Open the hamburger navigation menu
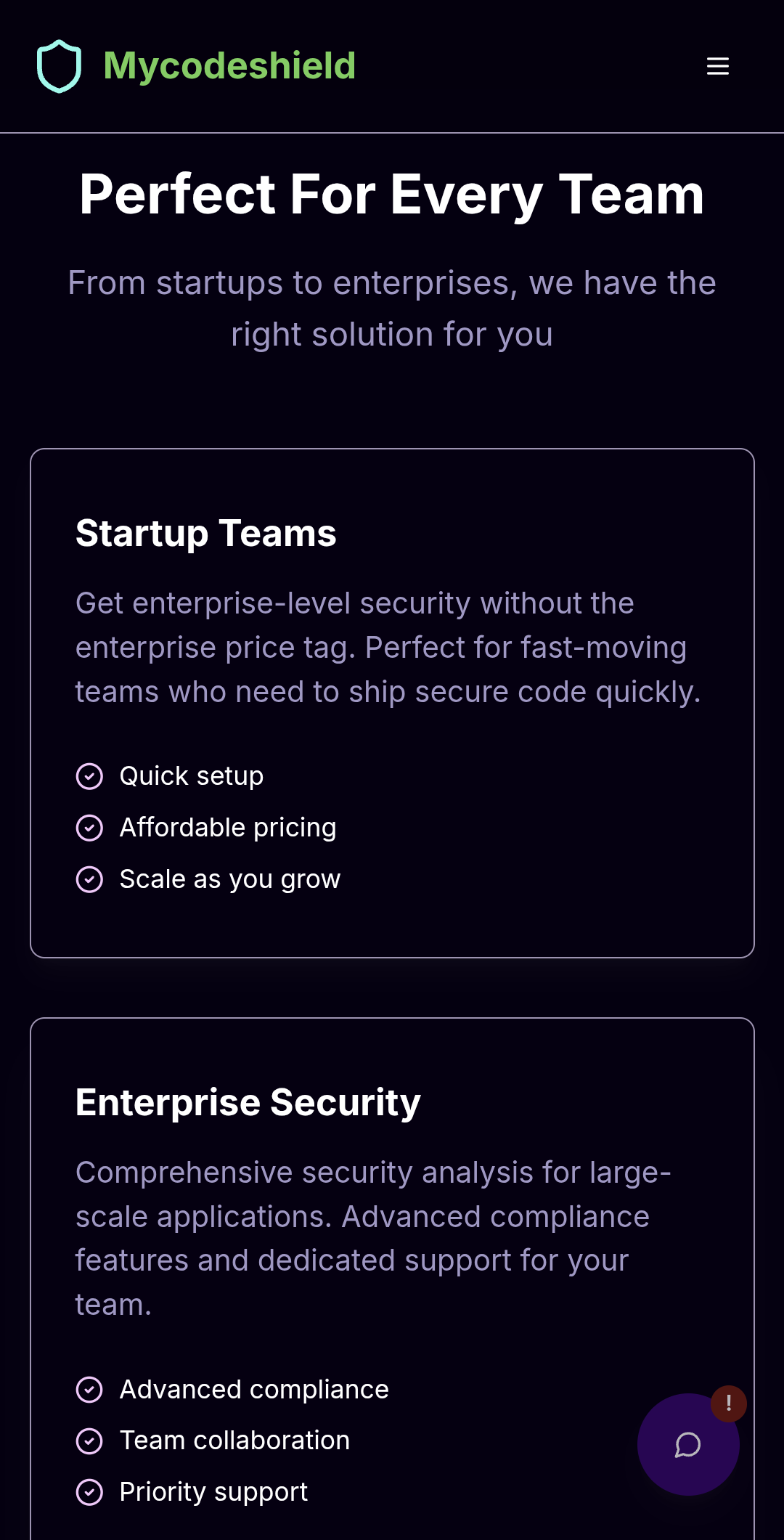This screenshot has height=1540, width=784. coord(717,66)
